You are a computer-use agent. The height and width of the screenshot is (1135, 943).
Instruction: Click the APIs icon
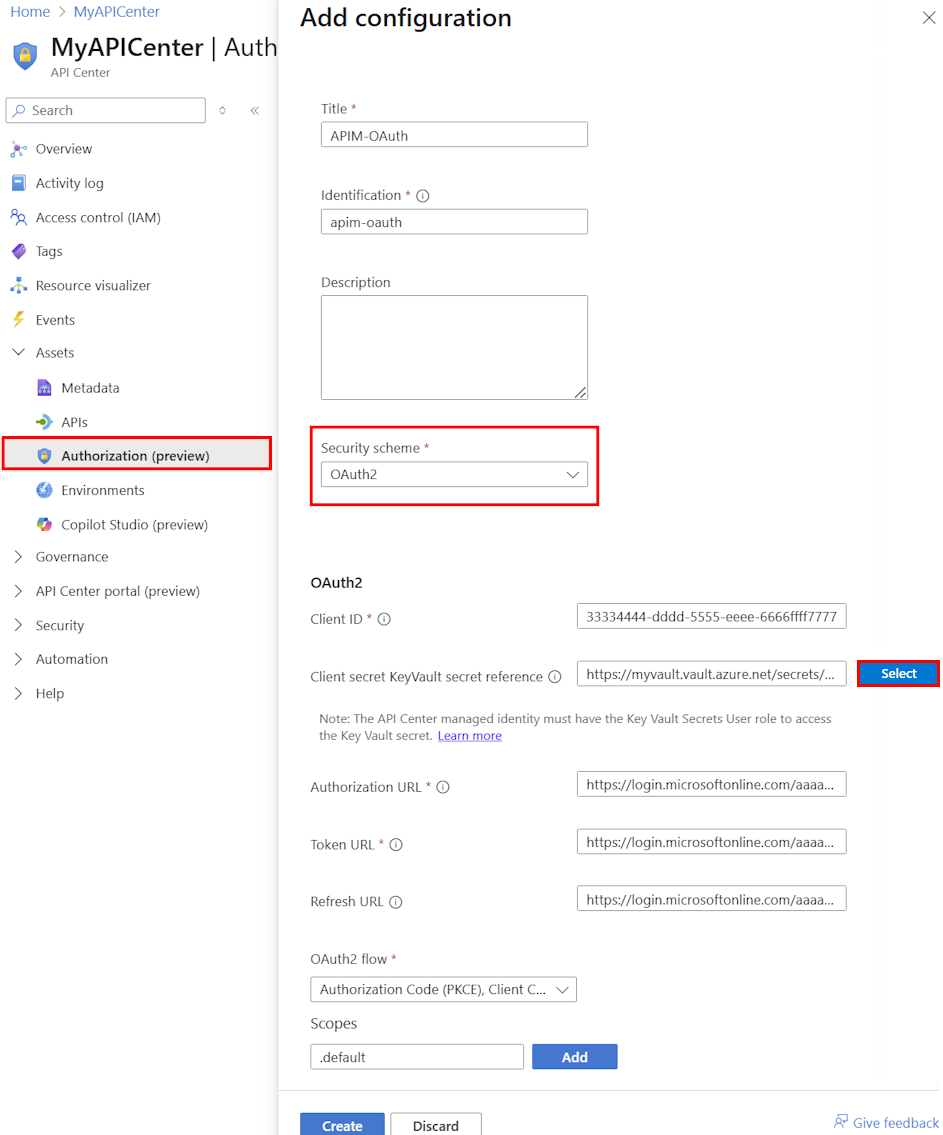pyautogui.click(x=44, y=421)
